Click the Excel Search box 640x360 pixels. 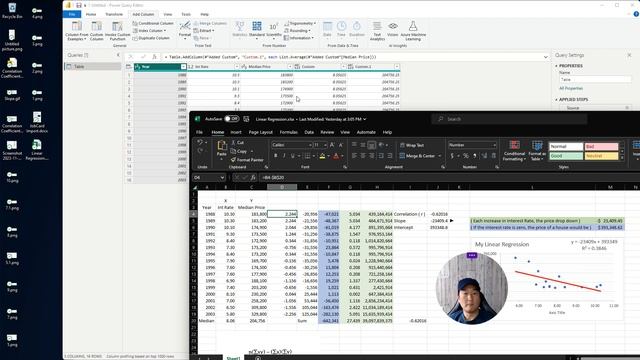[509, 119]
